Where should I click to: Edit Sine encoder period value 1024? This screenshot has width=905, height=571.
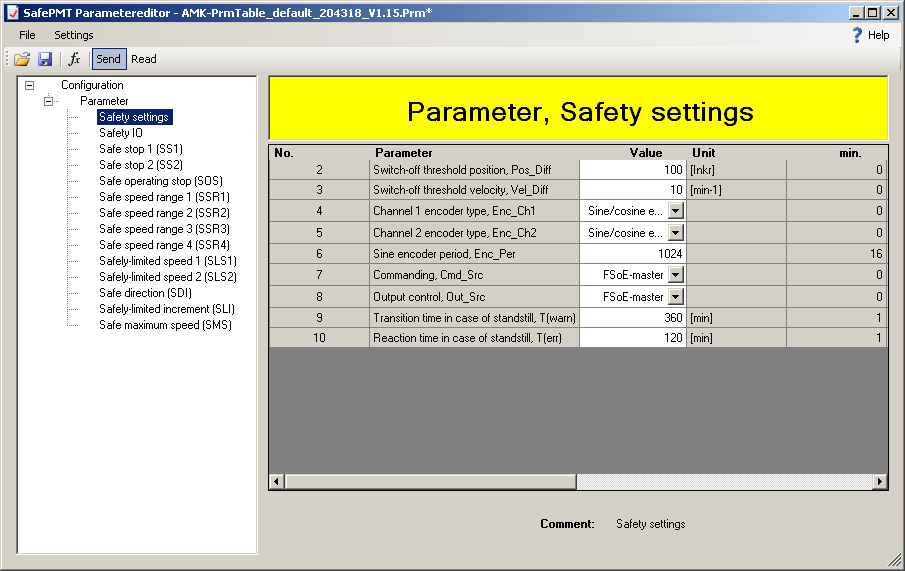(x=633, y=254)
